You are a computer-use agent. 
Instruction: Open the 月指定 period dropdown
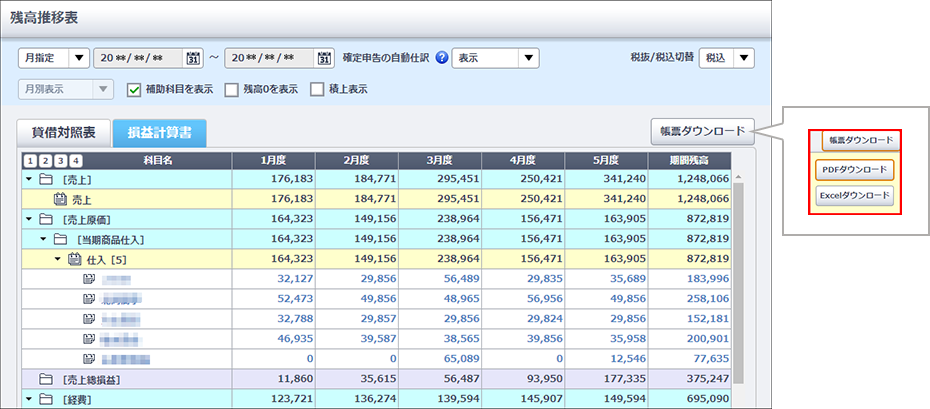54,58
